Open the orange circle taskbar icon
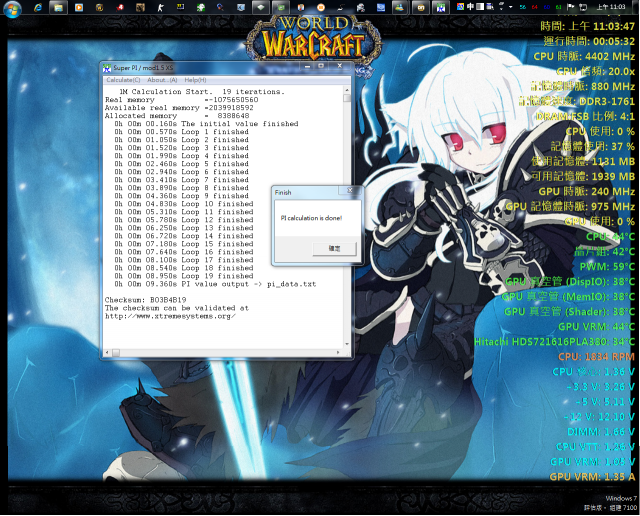Viewport: 640px width, 516px height. pos(321,7)
